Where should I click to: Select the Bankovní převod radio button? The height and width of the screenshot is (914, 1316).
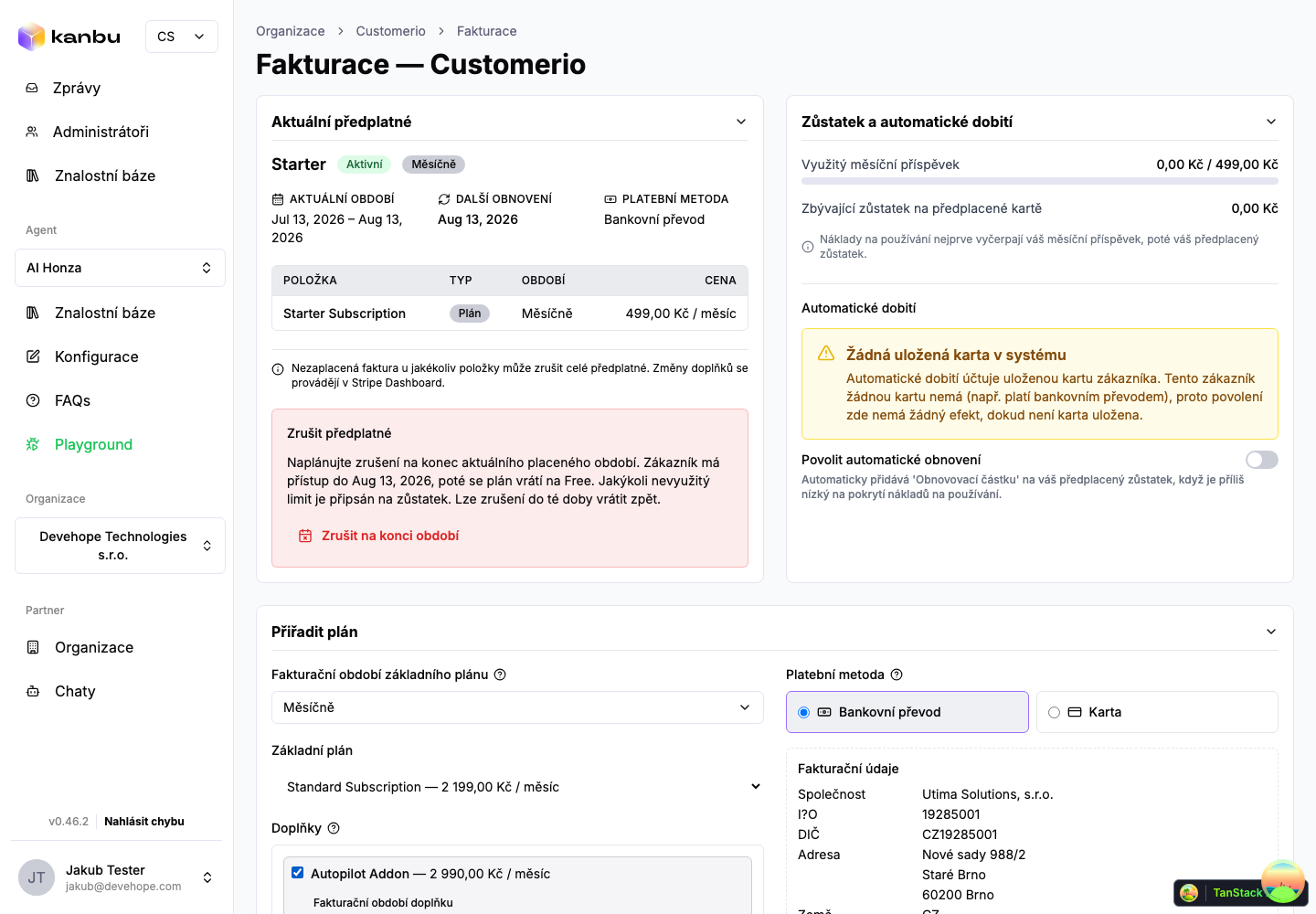[x=804, y=712]
